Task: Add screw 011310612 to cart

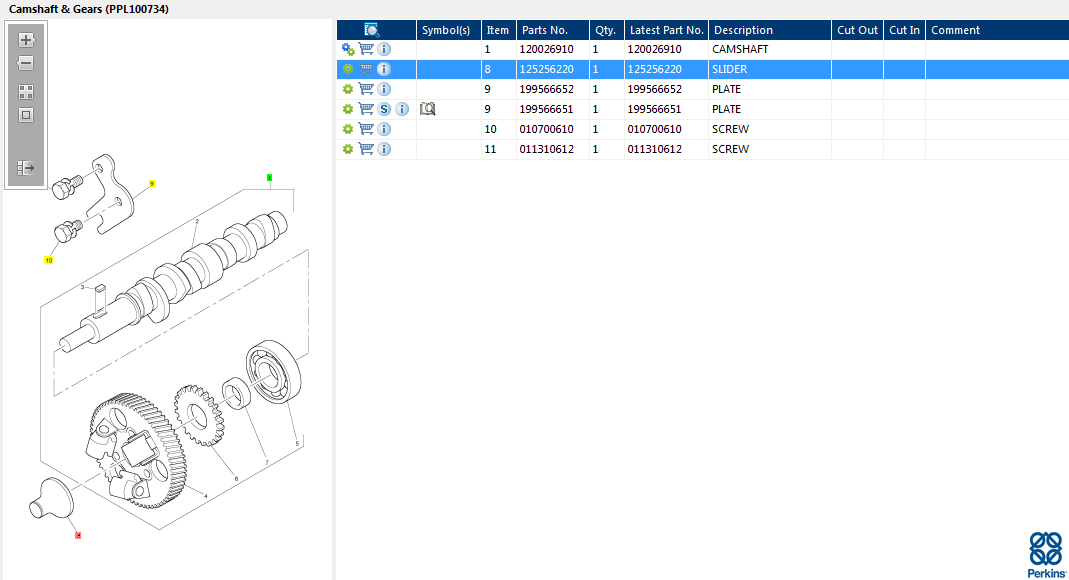Action: [x=366, y=149]
